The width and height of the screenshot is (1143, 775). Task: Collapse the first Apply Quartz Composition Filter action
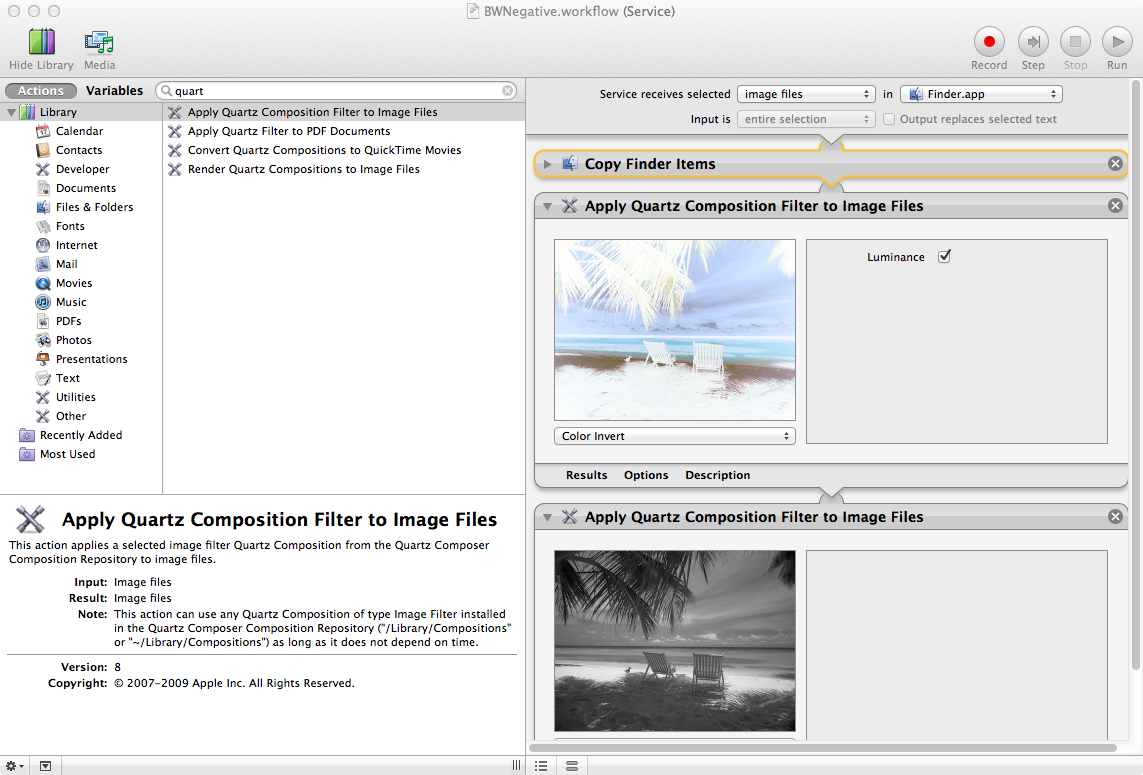coord(547,206)
